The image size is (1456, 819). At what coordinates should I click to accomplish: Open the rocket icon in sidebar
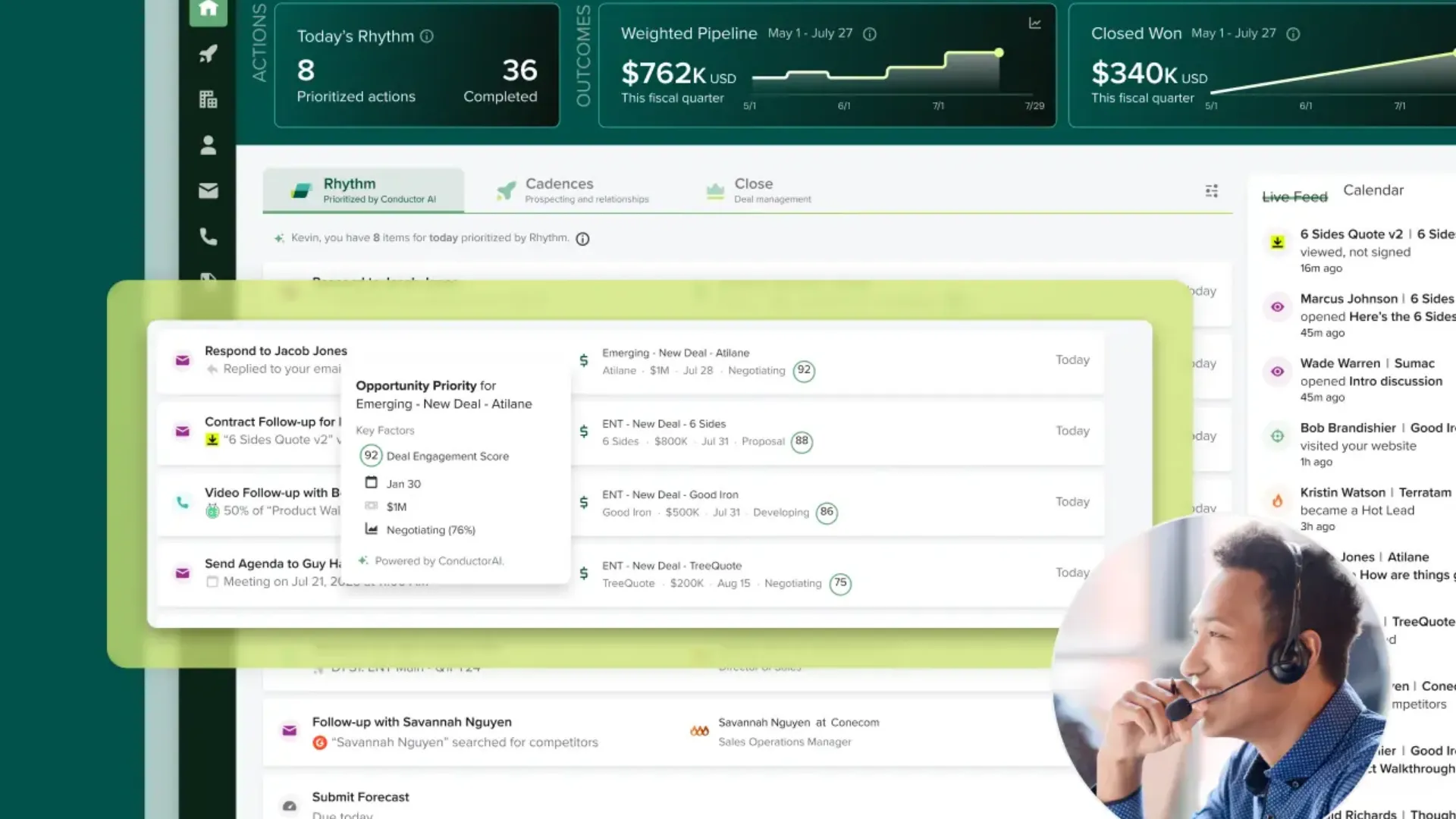click(208, 54)
